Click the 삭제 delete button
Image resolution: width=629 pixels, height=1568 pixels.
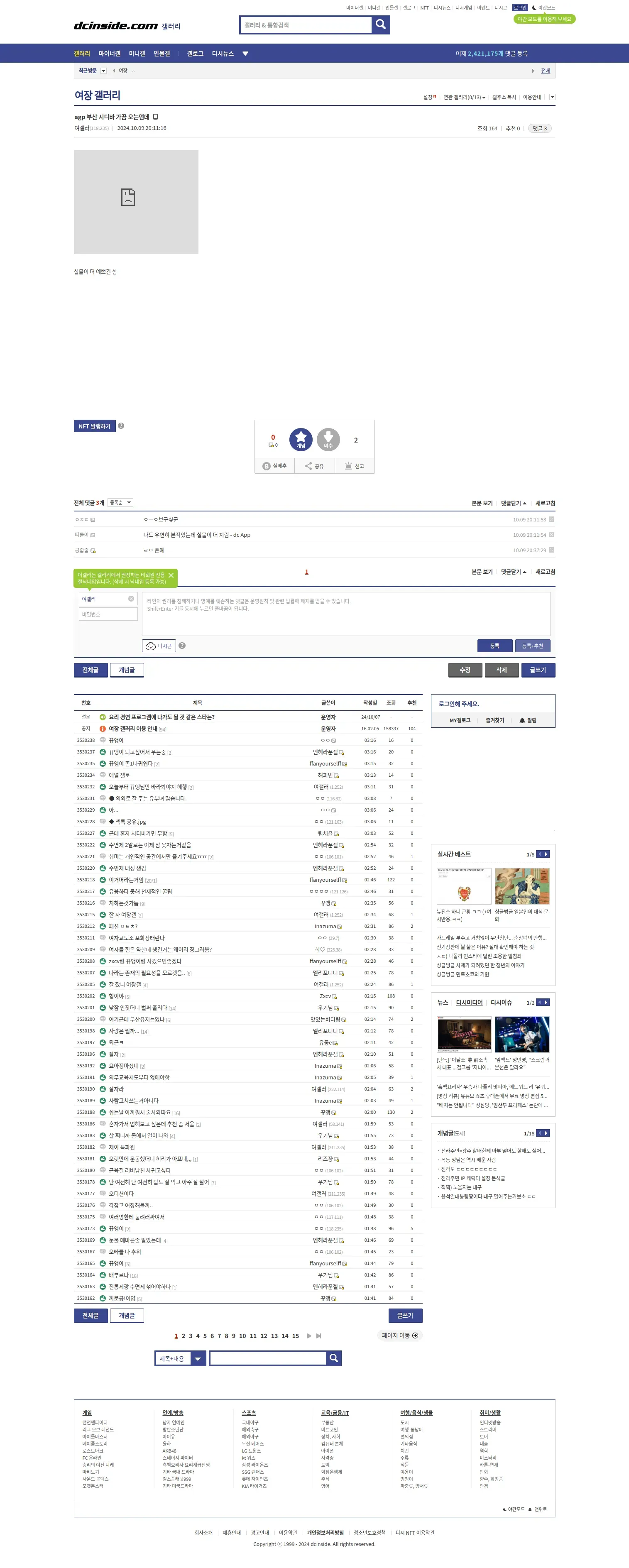502,670
